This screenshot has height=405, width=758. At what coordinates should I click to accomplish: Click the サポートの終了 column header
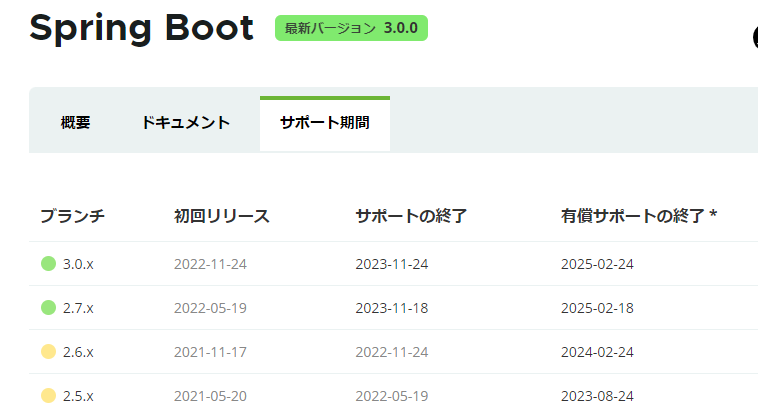[411, 216]
